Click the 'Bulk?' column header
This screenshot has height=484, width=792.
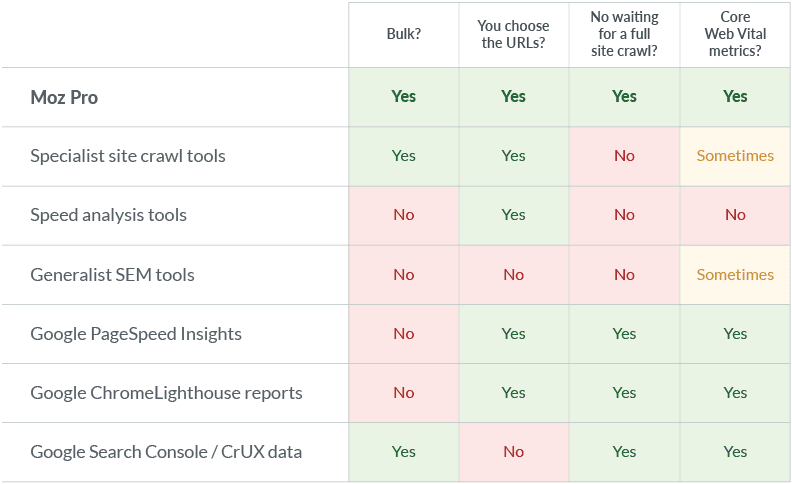(403, 34)
